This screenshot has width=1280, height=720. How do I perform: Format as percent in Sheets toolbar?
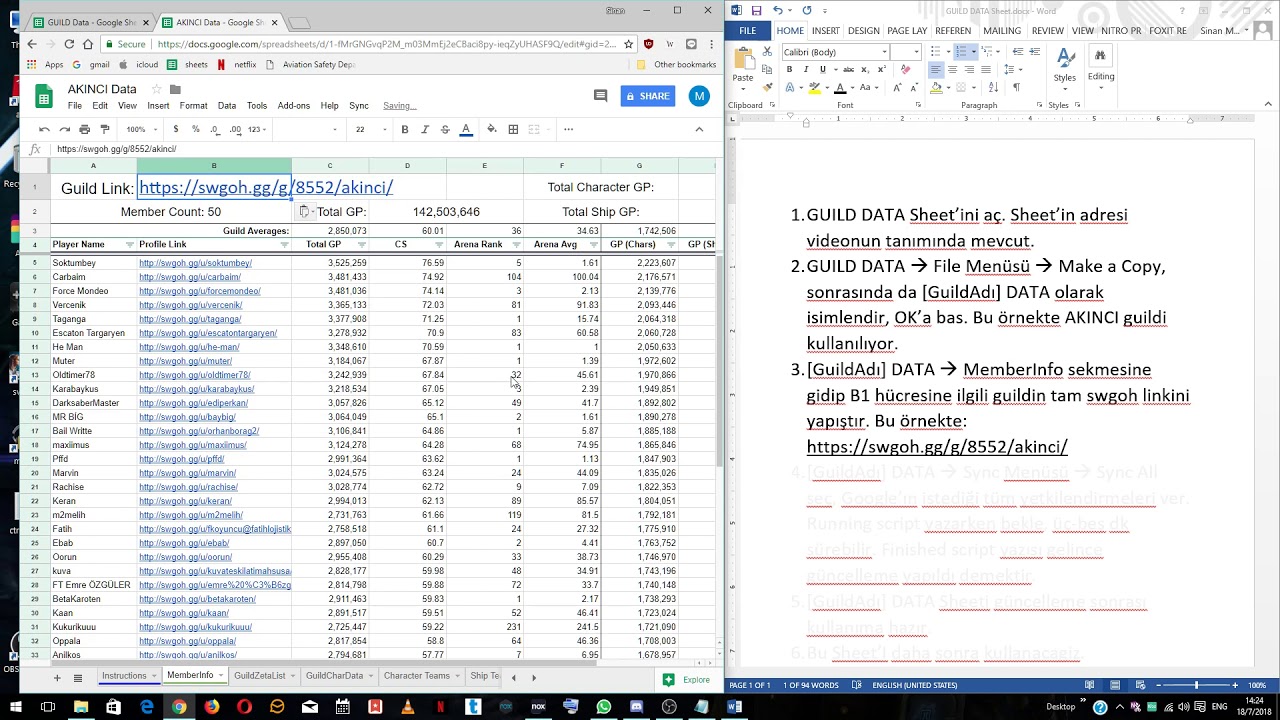[195, 129]
